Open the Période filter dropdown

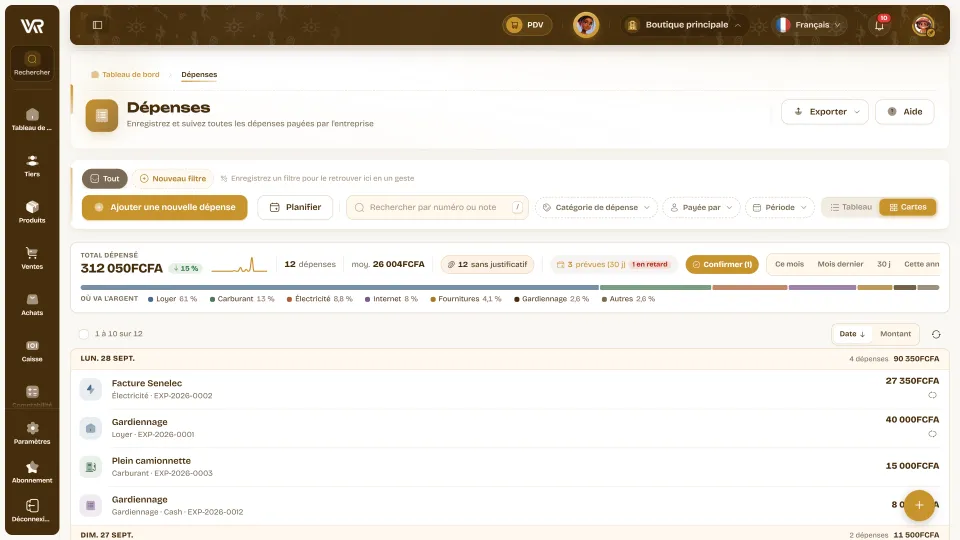point(780,208)
